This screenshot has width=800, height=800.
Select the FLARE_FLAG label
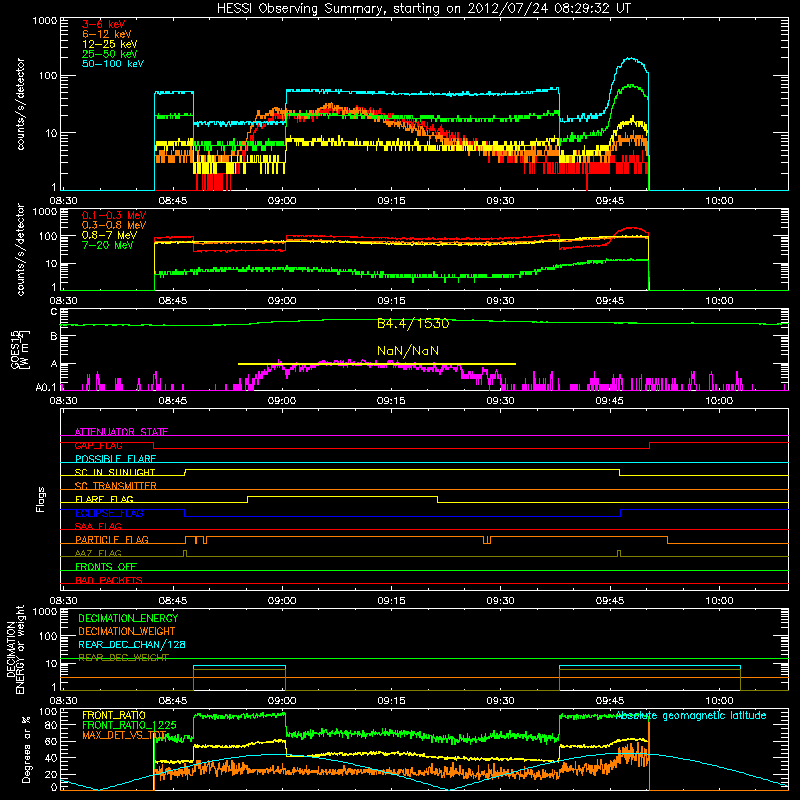(x=104, y=499)
